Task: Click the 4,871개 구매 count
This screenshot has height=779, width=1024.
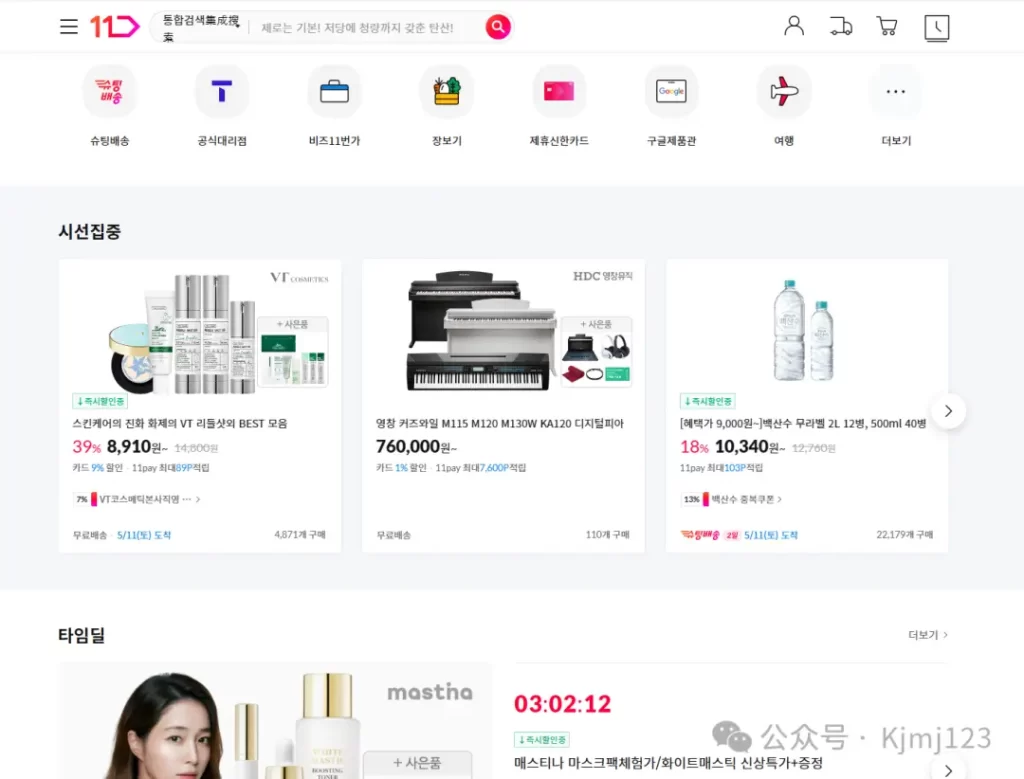Action: [x=300, y=534]
